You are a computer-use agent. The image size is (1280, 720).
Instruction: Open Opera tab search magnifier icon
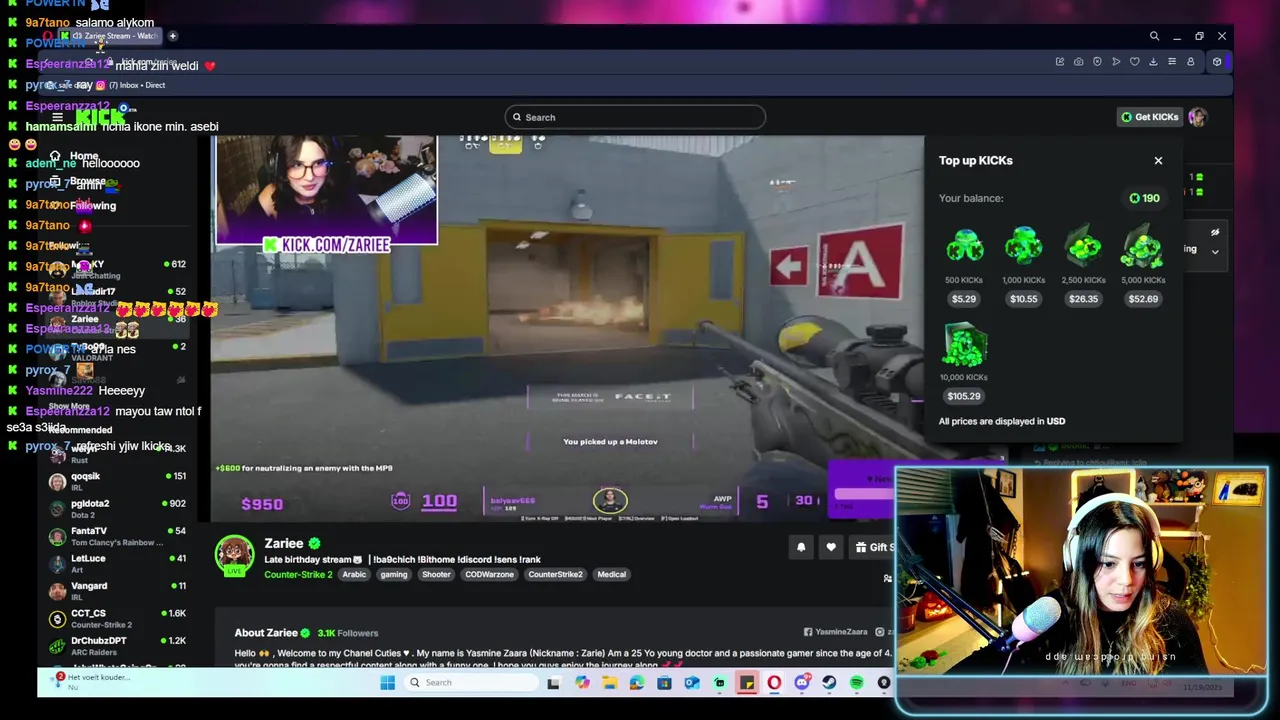coord(1154,36)
